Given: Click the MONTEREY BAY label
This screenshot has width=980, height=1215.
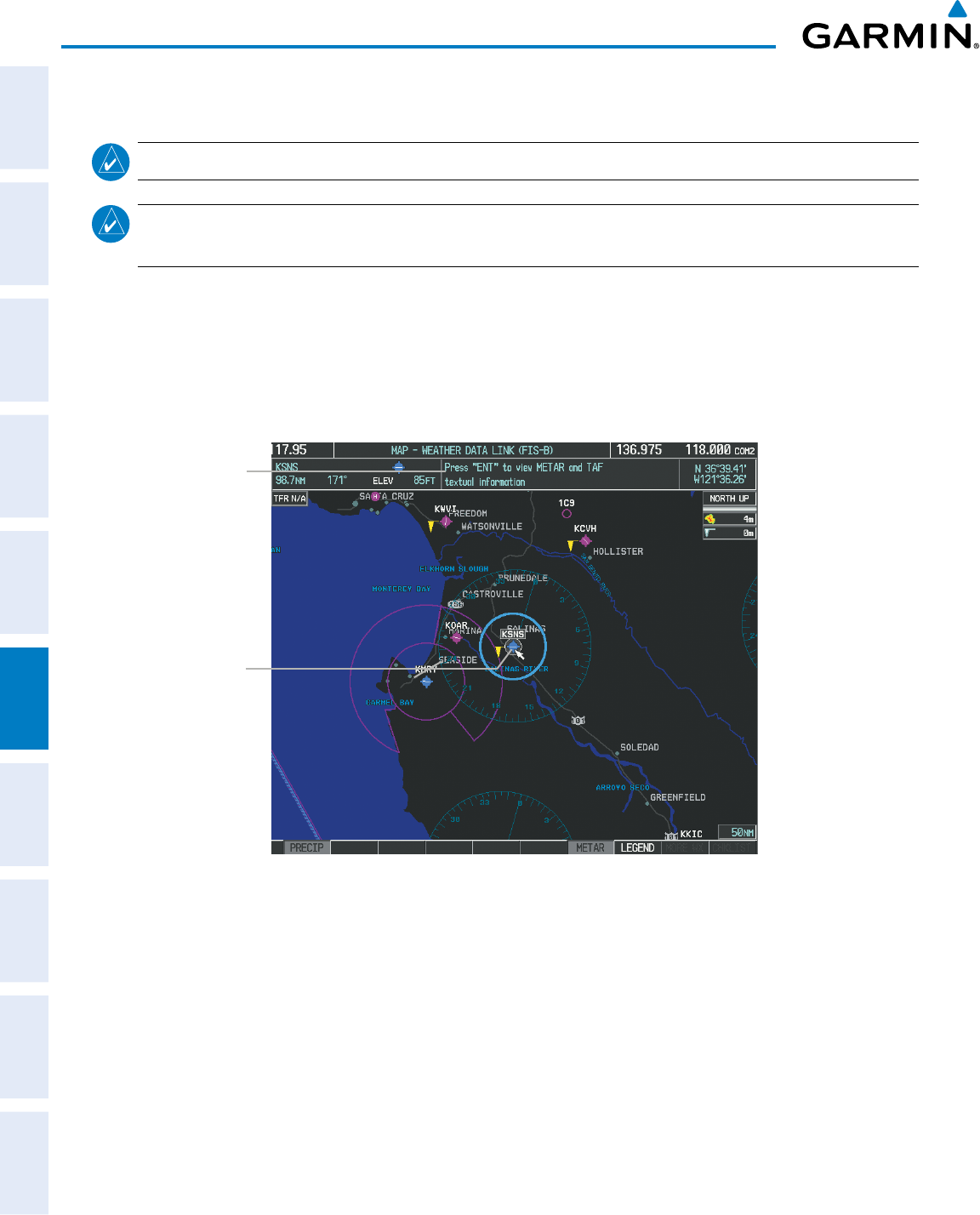Looking at the screenshot, I should tap(402, 589).
